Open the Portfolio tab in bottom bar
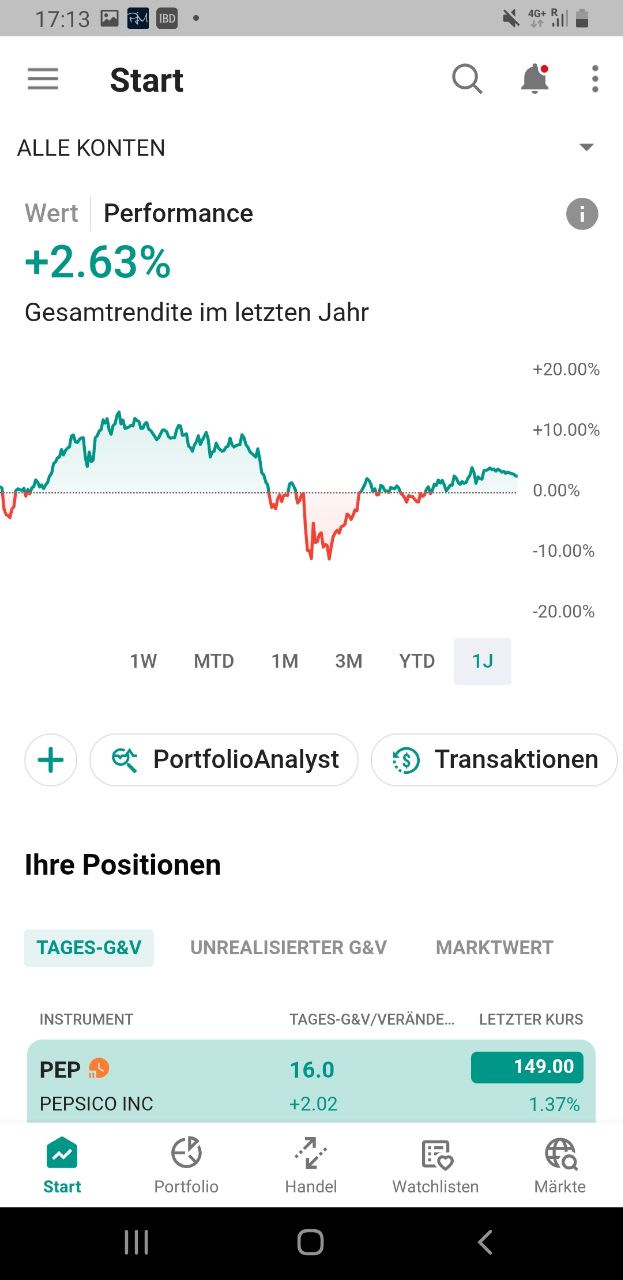The image size is (623, 1280). (186, 1166)
